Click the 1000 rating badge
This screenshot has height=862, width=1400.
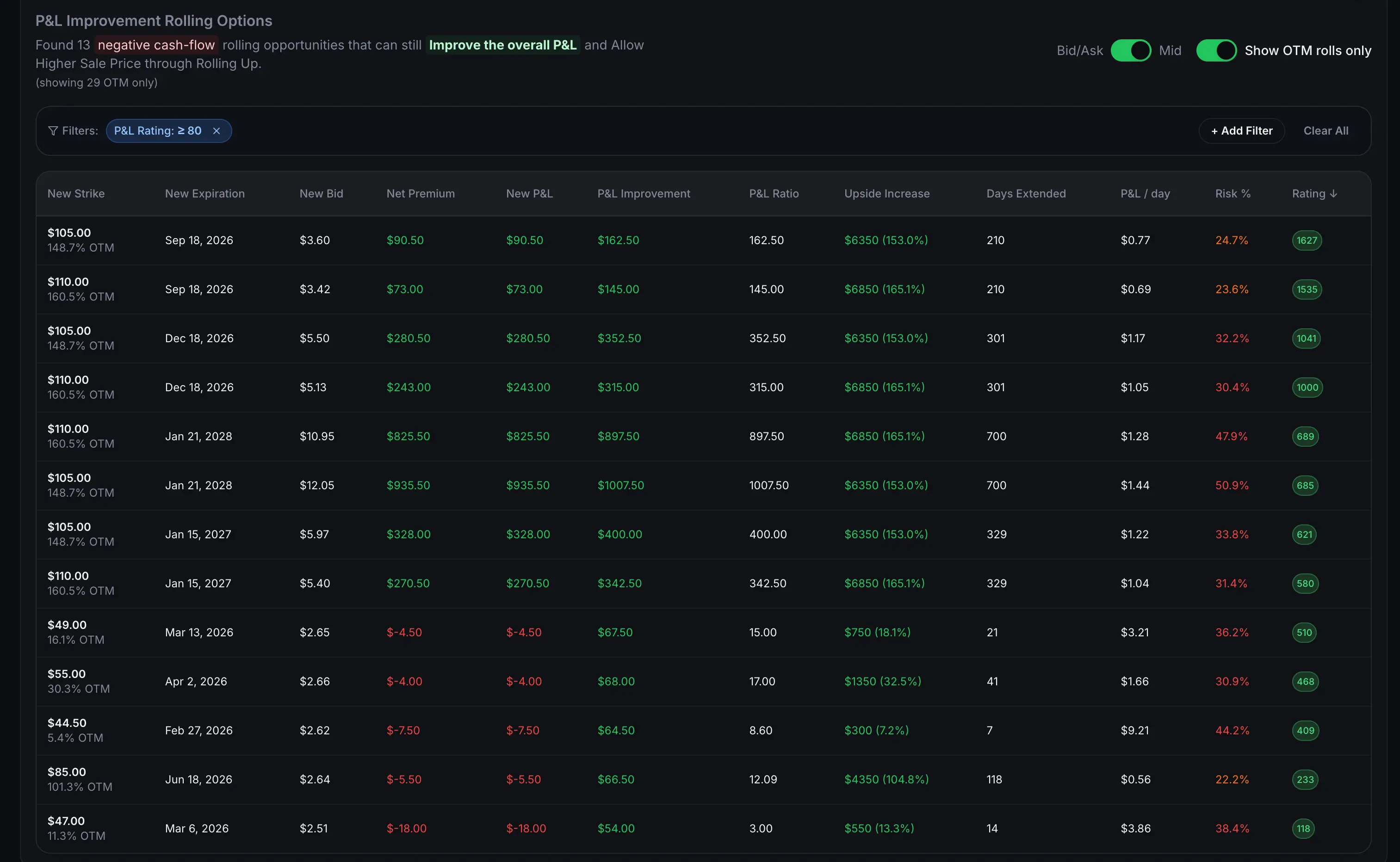(x=1307, y=388)
